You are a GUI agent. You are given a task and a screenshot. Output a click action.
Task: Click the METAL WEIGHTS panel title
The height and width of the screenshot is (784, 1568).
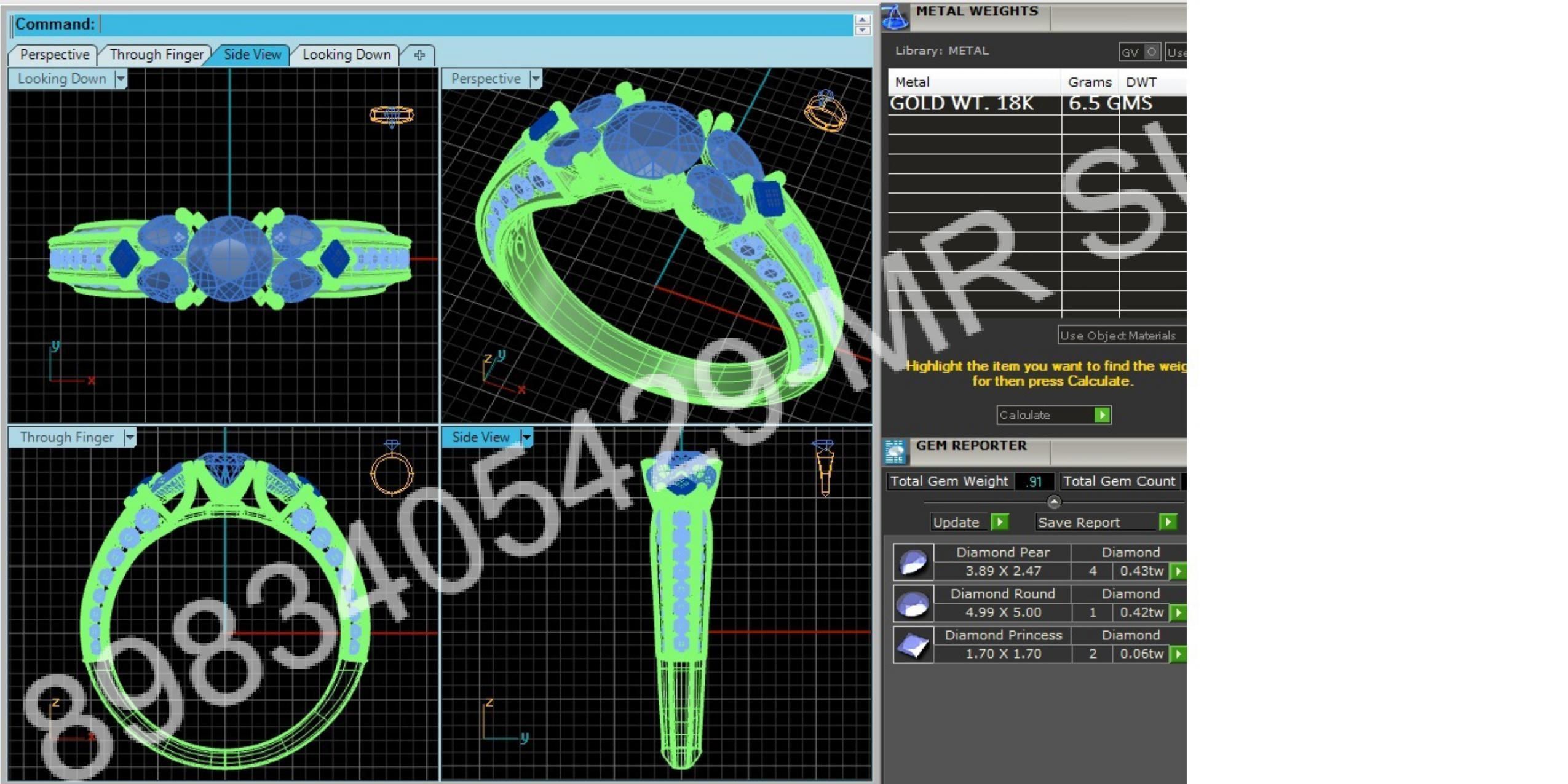pyautogui.click(x=976, y=11)
